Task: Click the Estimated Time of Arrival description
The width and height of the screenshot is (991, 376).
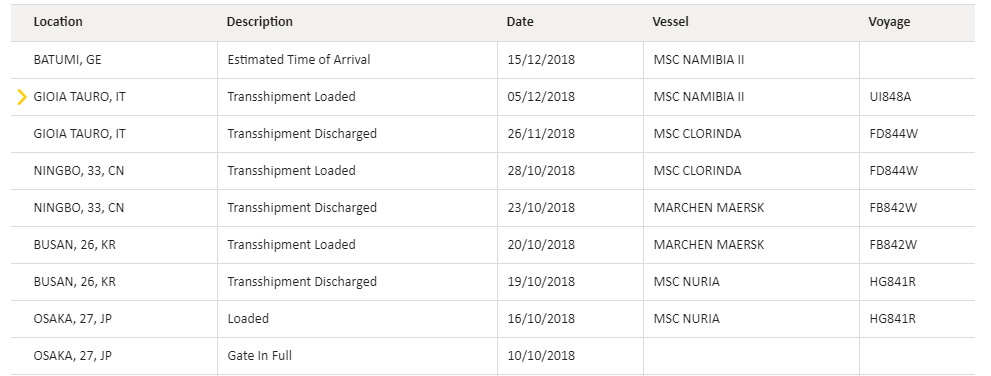Action: pos(299,60)
